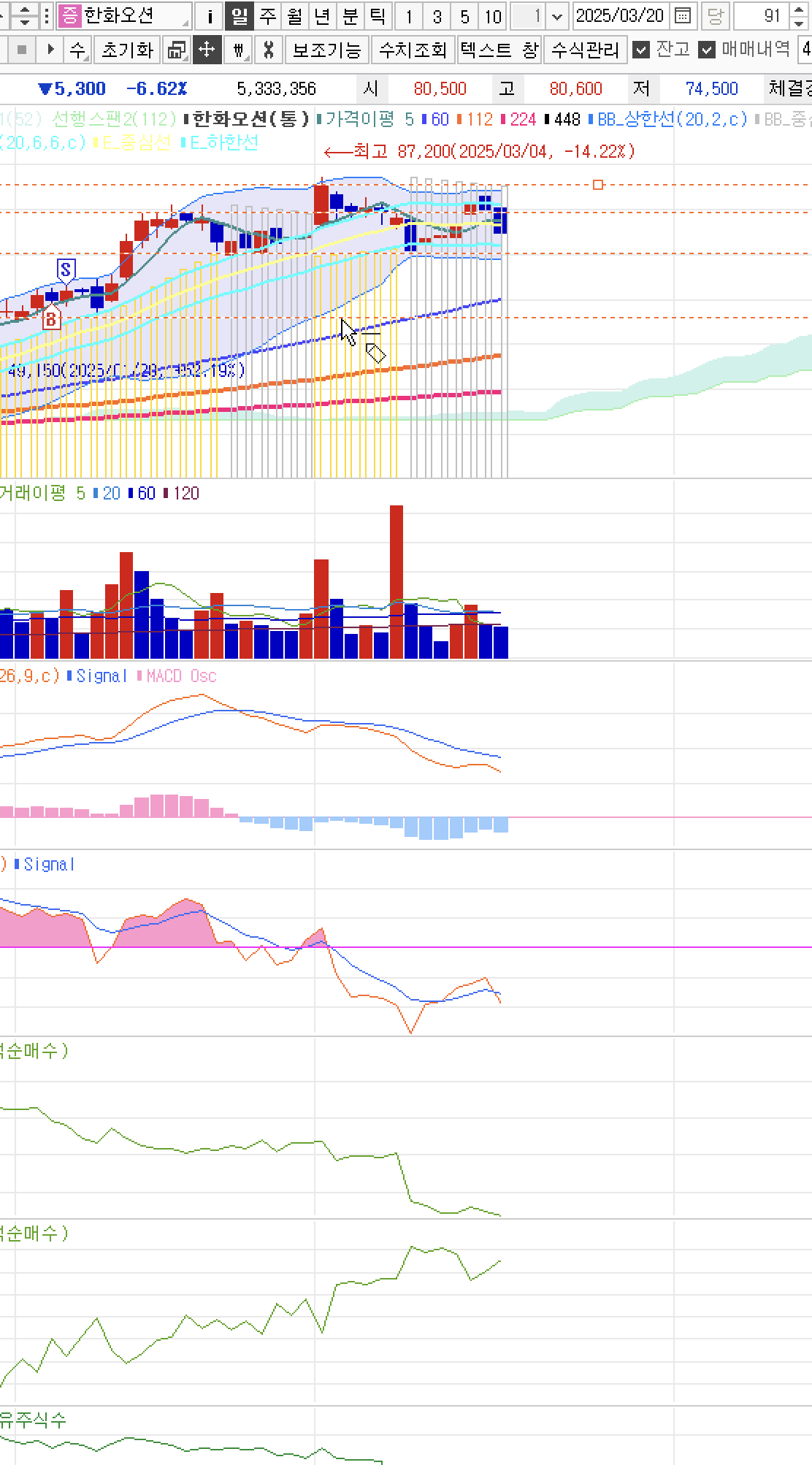This screenshot has width=812, height=1465.
Task: Click the red B buy marker on chart
Action: (50, 318)
